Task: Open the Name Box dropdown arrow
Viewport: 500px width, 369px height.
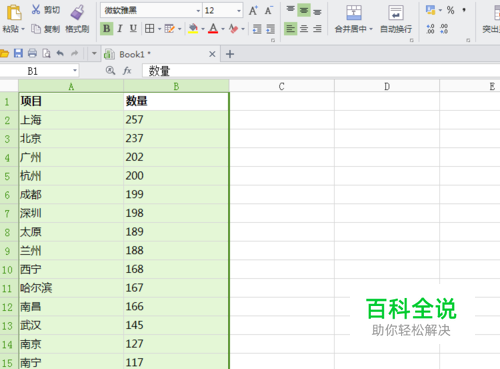Action: click(x=75, y=71)
